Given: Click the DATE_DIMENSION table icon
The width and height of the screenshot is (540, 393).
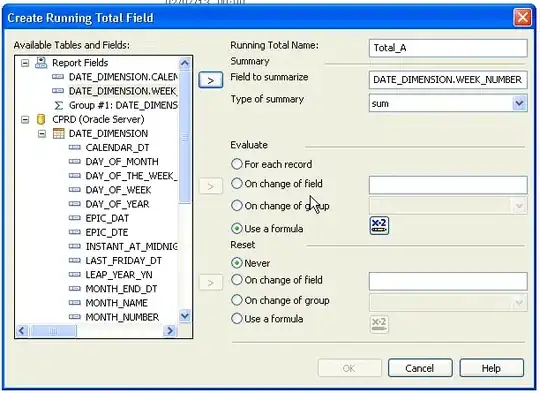Looking at the screenshot, I should coord(58,133).
